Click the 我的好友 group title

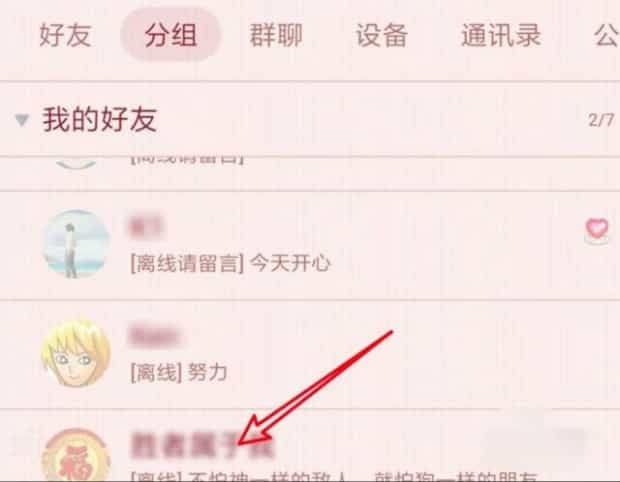[x=100, y=119]
